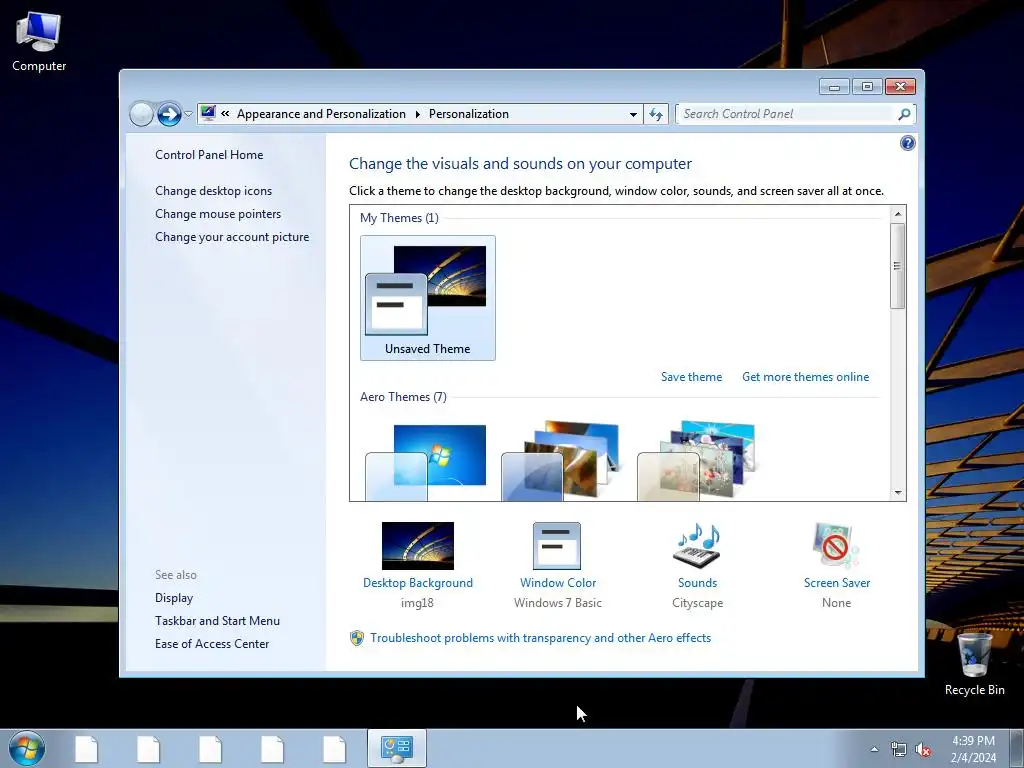Open the Windows Start button
This screenshot has height=768, width=1024.
click(x=27, y=748)
